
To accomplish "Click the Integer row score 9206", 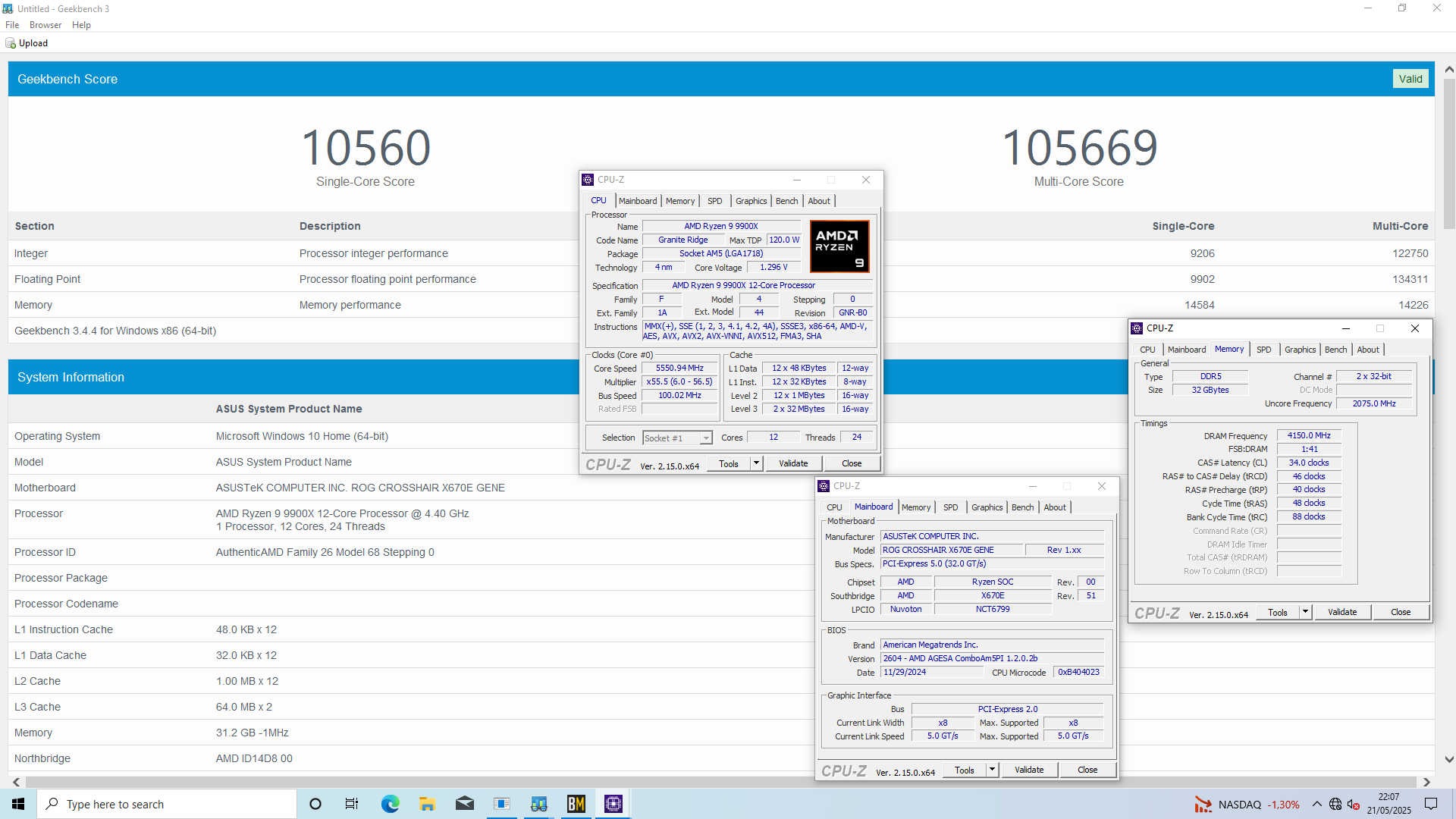I will click(1202, 253).
